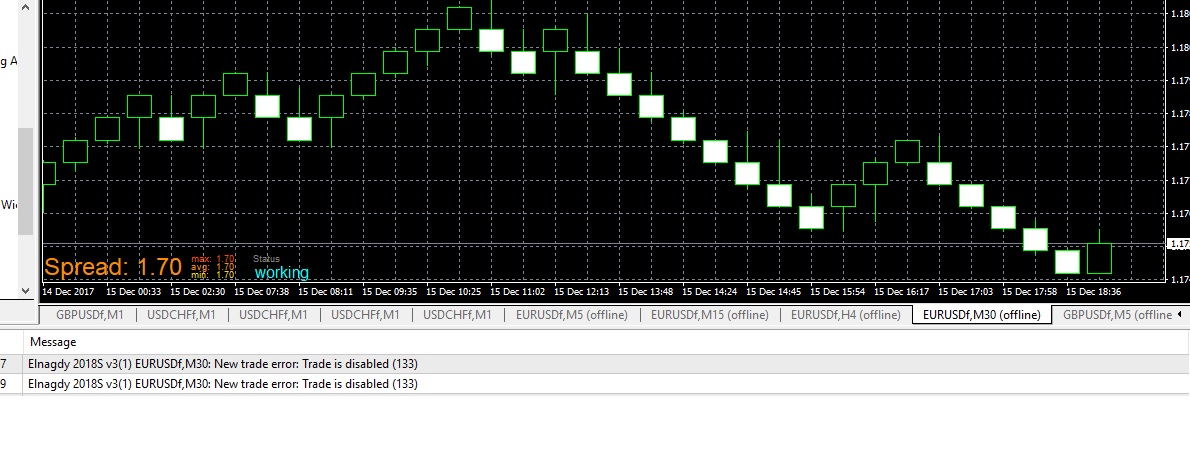The height and width of the screenshot is (449, 1190).
Task: Click the 15 Dec 15:54 time label
Action: click(838, 291)
